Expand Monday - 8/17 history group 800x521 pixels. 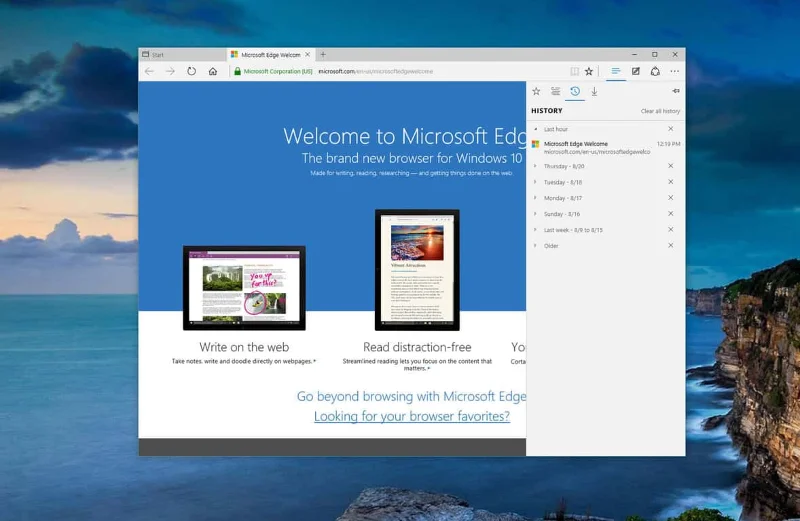point(535,198)
